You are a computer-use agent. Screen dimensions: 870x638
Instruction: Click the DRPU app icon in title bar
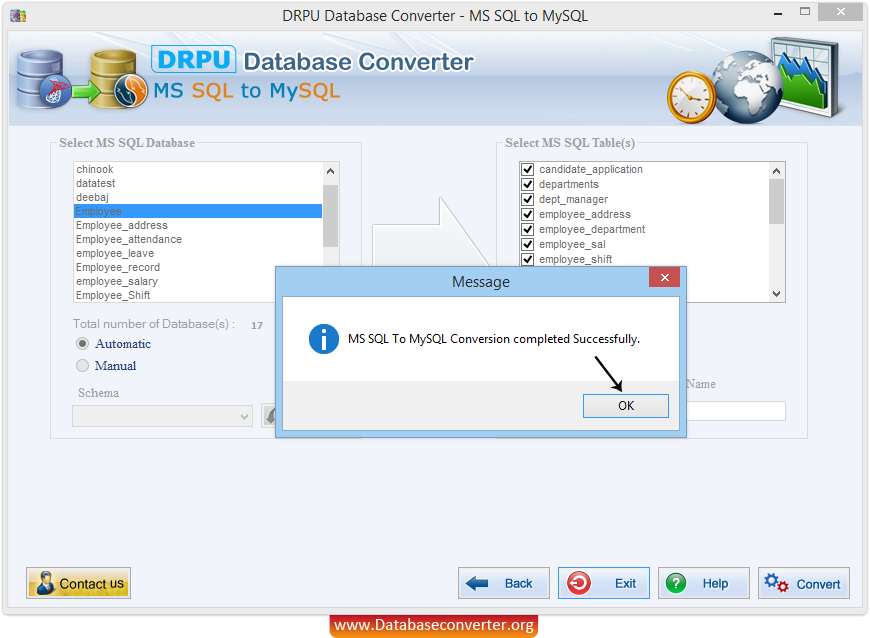click(18, 16)
